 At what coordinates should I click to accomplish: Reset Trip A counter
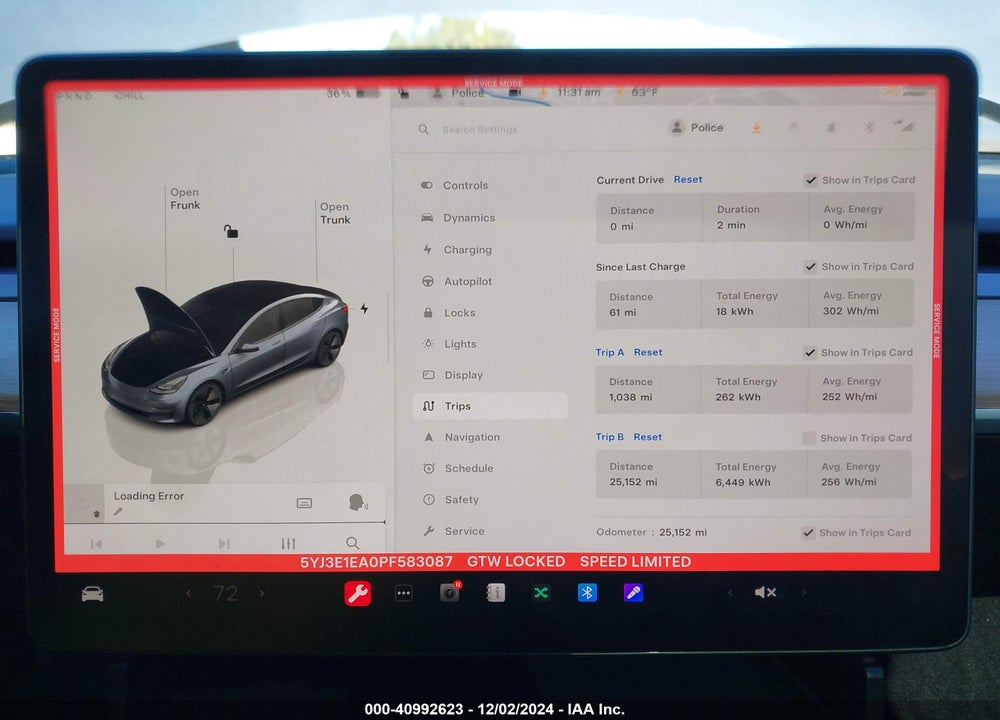(x=648, y=352)
